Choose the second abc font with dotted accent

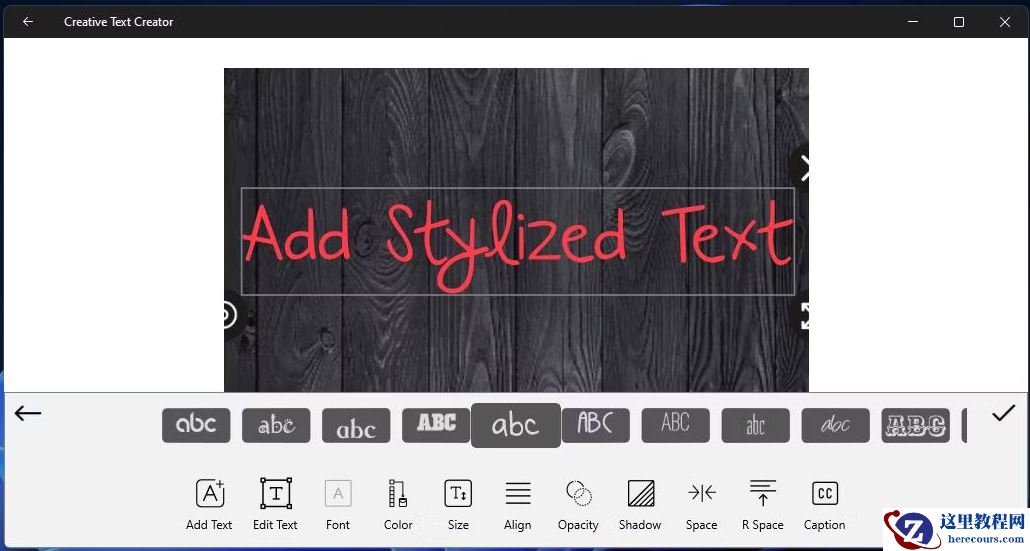276,425
